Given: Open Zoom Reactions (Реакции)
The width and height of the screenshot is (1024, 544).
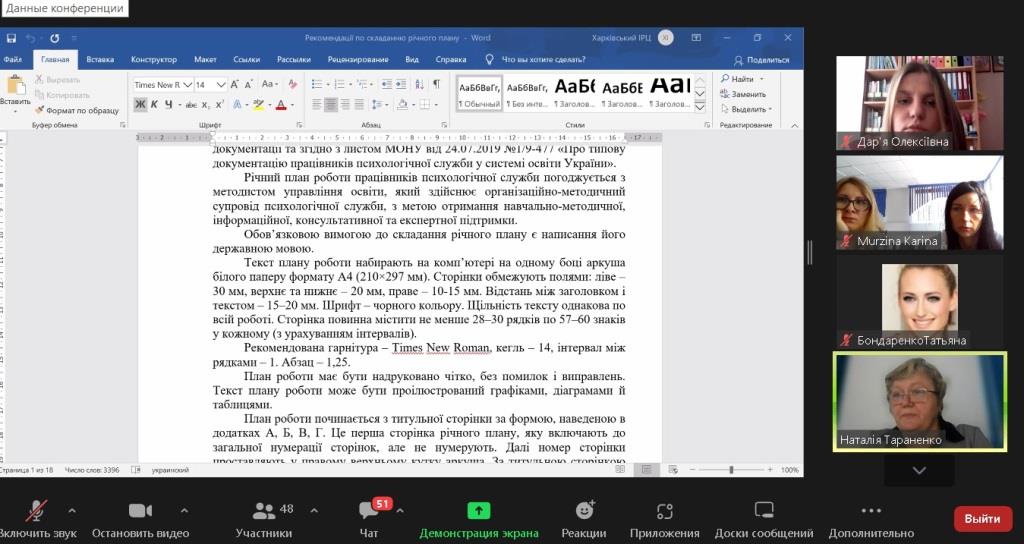Looking at the screenshot, I should pyautogui.click(x=584, y=520).
